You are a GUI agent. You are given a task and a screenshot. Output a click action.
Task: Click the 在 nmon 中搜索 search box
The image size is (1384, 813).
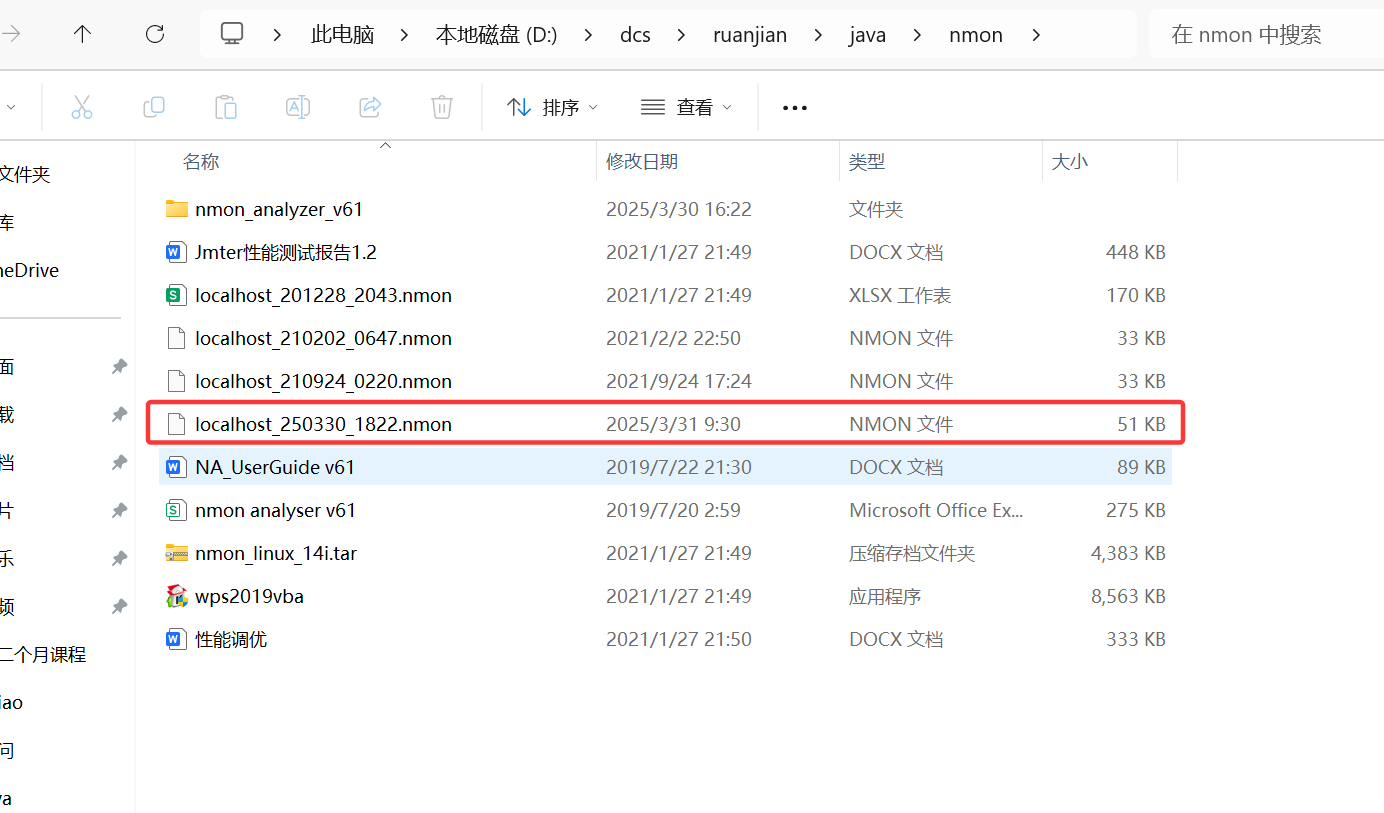[x=1267, y=35]
